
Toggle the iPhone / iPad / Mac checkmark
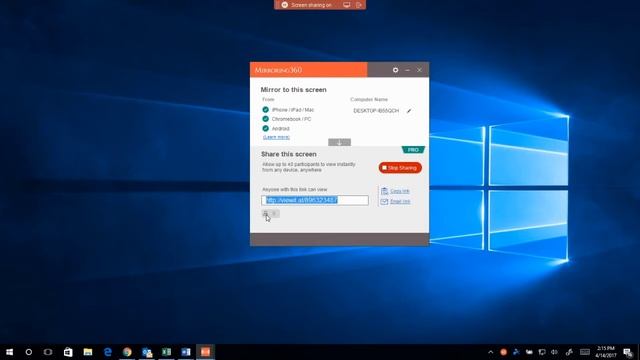click(x=266, y=110)
